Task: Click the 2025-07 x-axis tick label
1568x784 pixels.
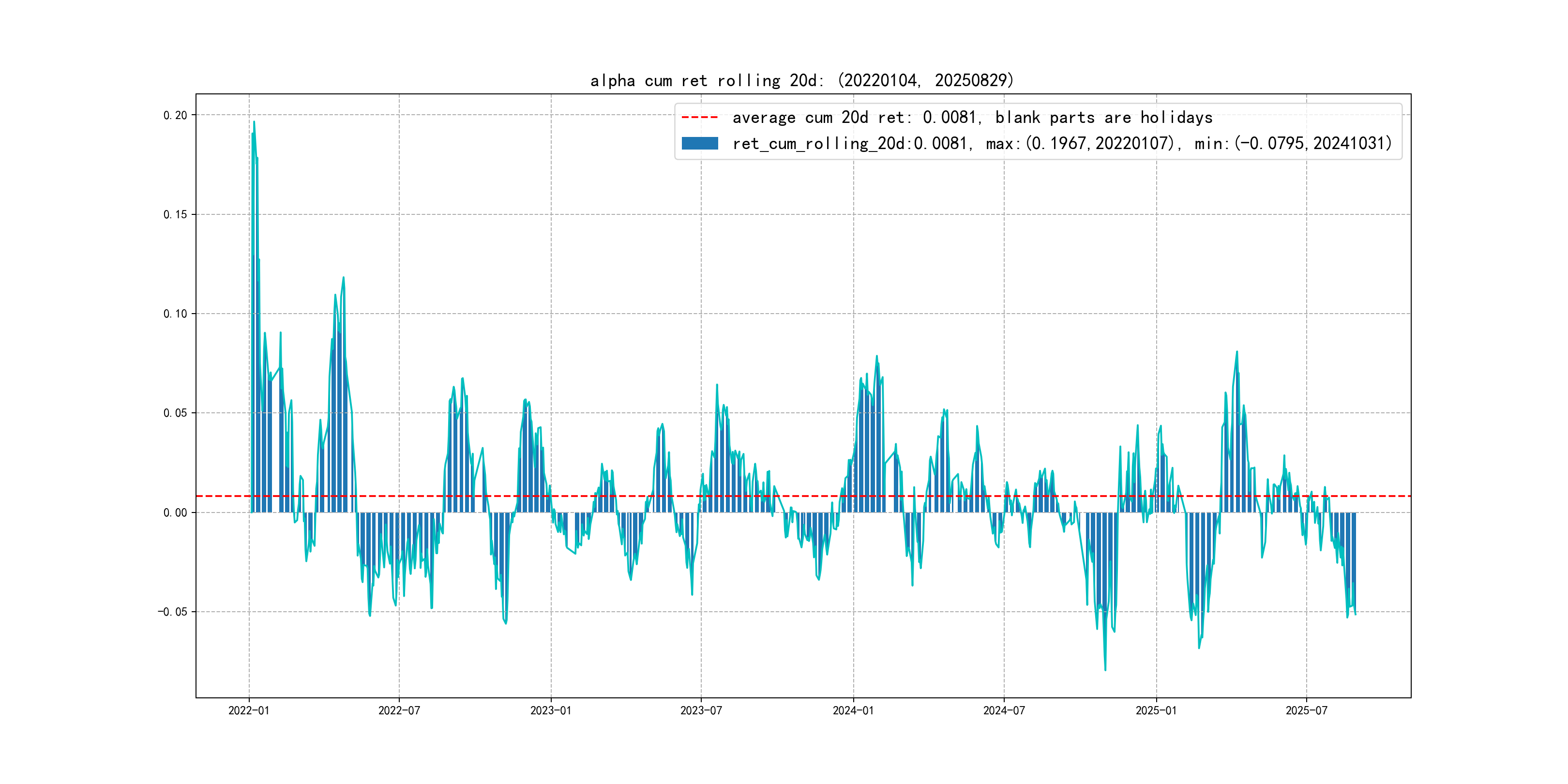Action: 1306,710
